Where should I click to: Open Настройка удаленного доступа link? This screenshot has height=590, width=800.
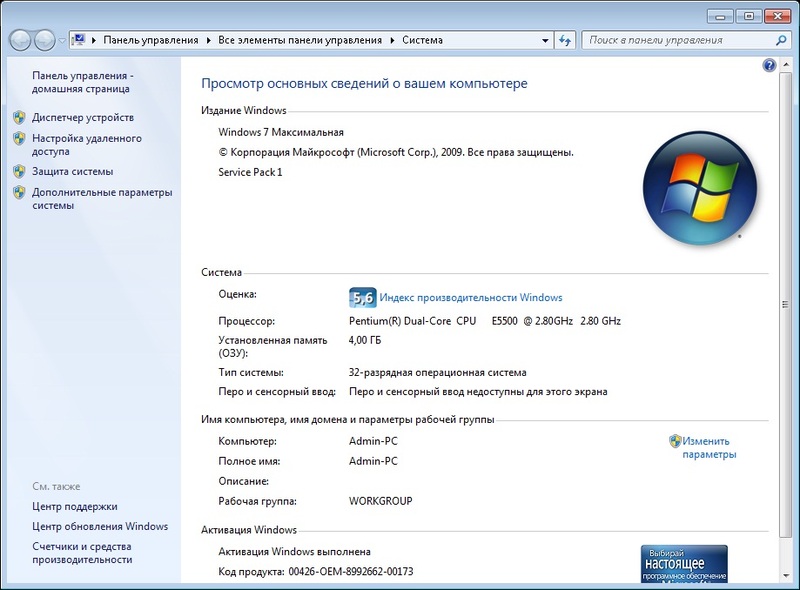pyautogui.click(x=87, y=145)
